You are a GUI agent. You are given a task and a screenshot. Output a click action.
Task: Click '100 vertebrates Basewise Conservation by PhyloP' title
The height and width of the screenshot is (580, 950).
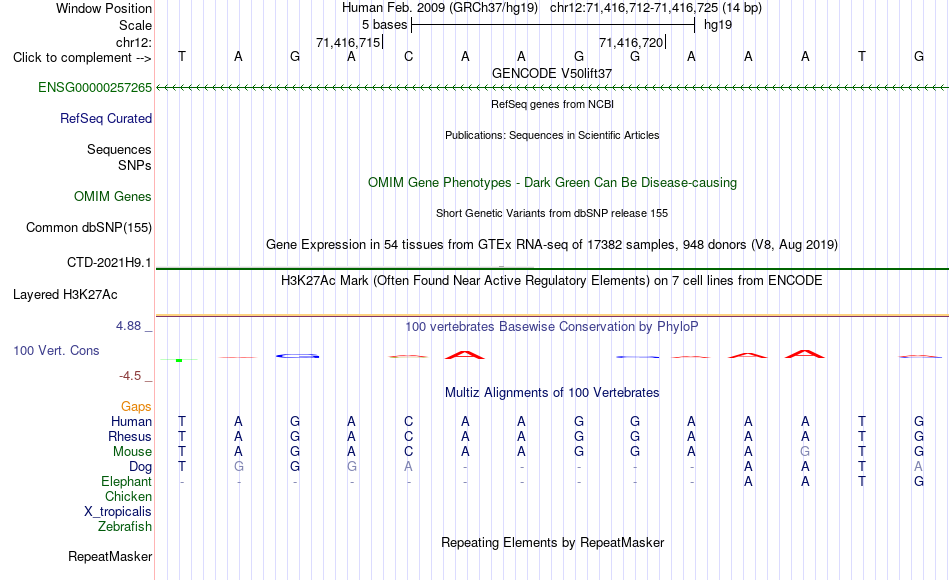(x=552, y=327)
